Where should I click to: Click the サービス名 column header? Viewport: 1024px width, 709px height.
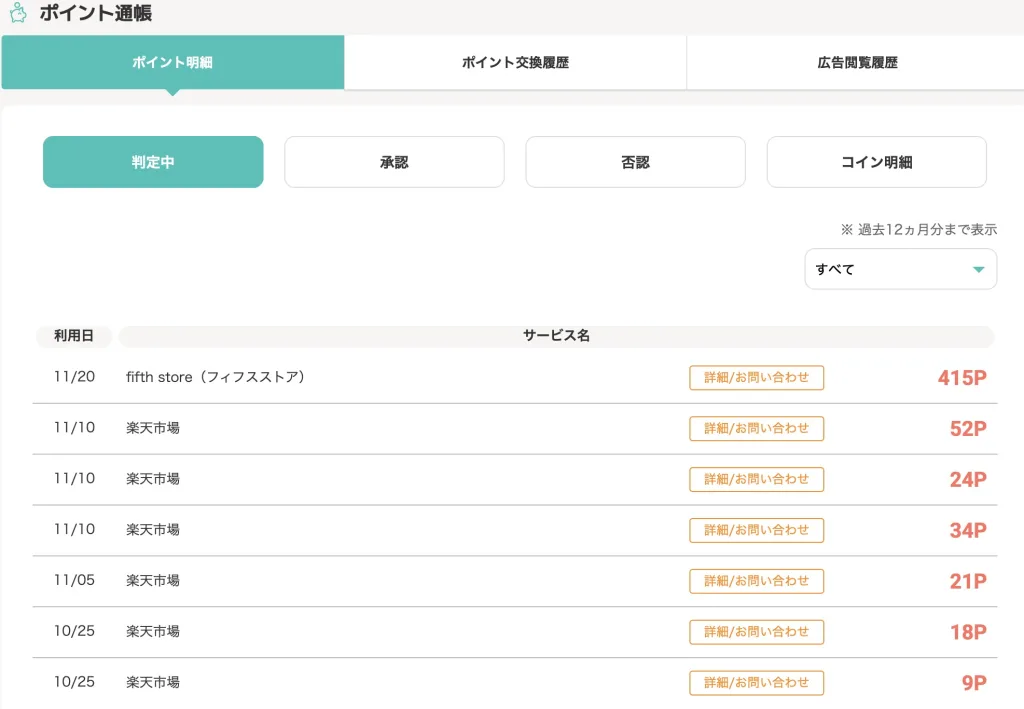(x=556, y=336)
